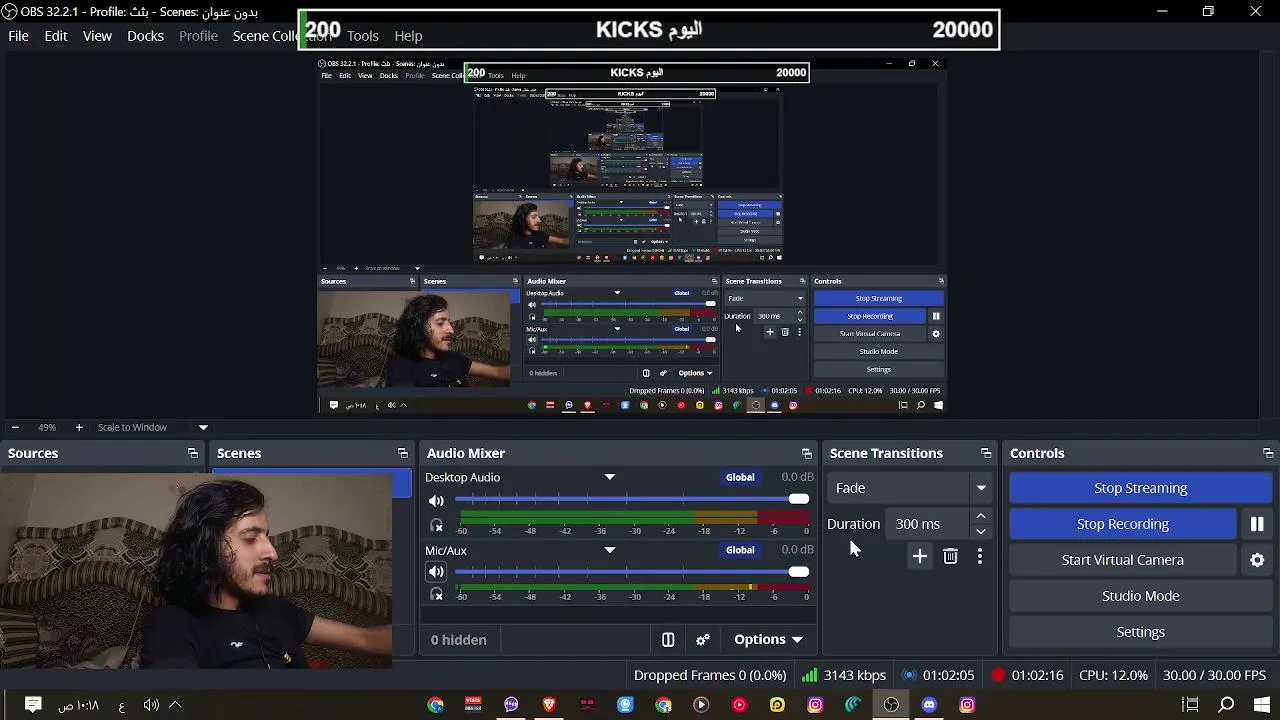Open the Windows notification center
Image resolution: width=1280 pixels, height=720 pixels.
[x=33, y=705]
